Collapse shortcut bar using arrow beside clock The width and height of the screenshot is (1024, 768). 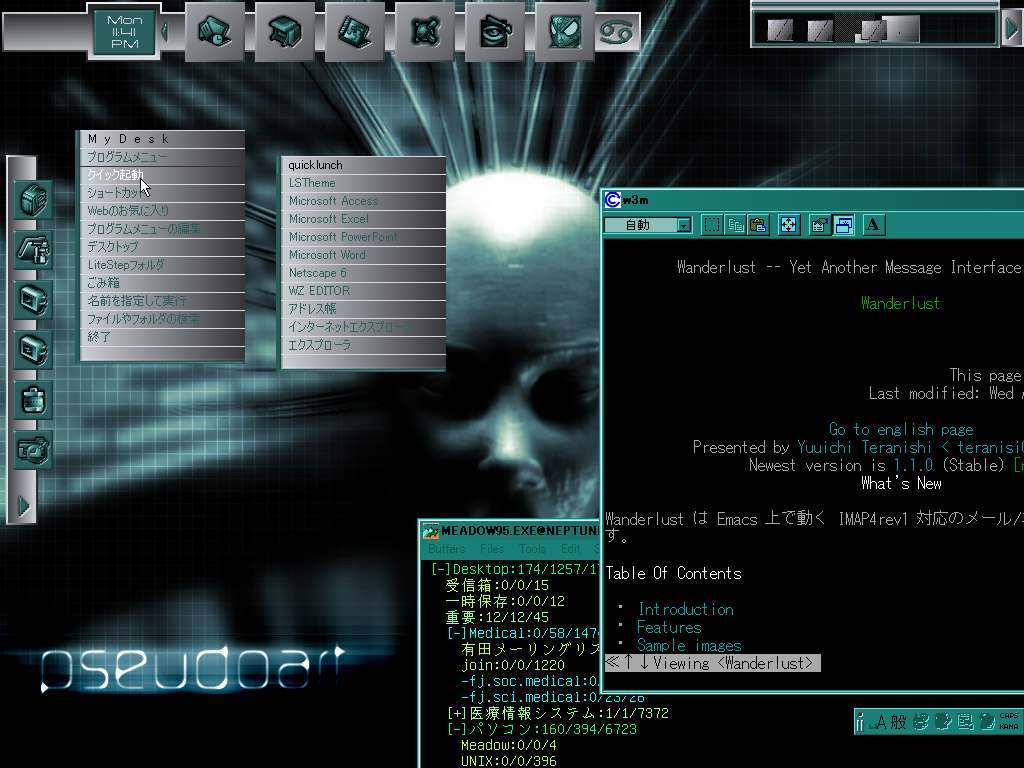[x=166, y=32]
